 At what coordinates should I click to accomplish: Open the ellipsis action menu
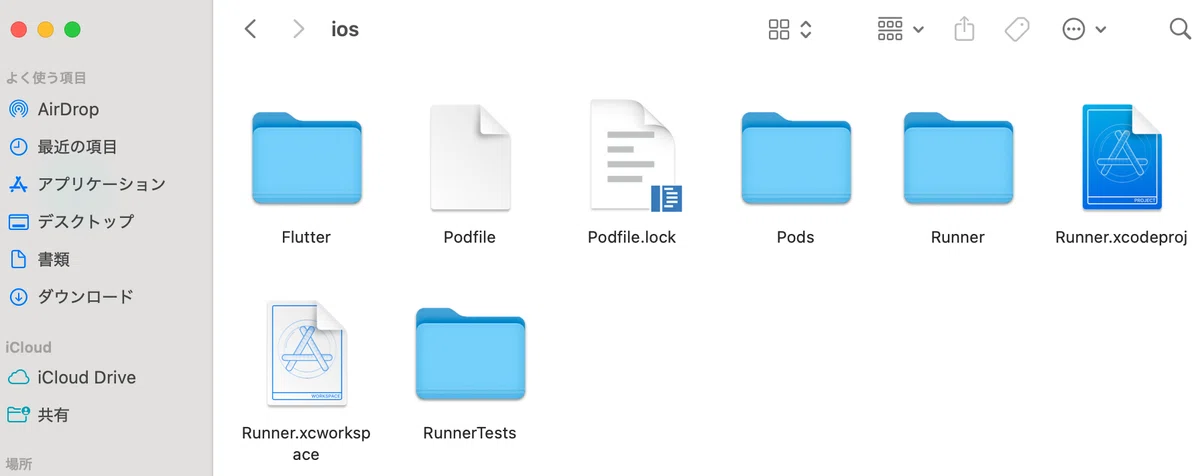point(1084,29)
